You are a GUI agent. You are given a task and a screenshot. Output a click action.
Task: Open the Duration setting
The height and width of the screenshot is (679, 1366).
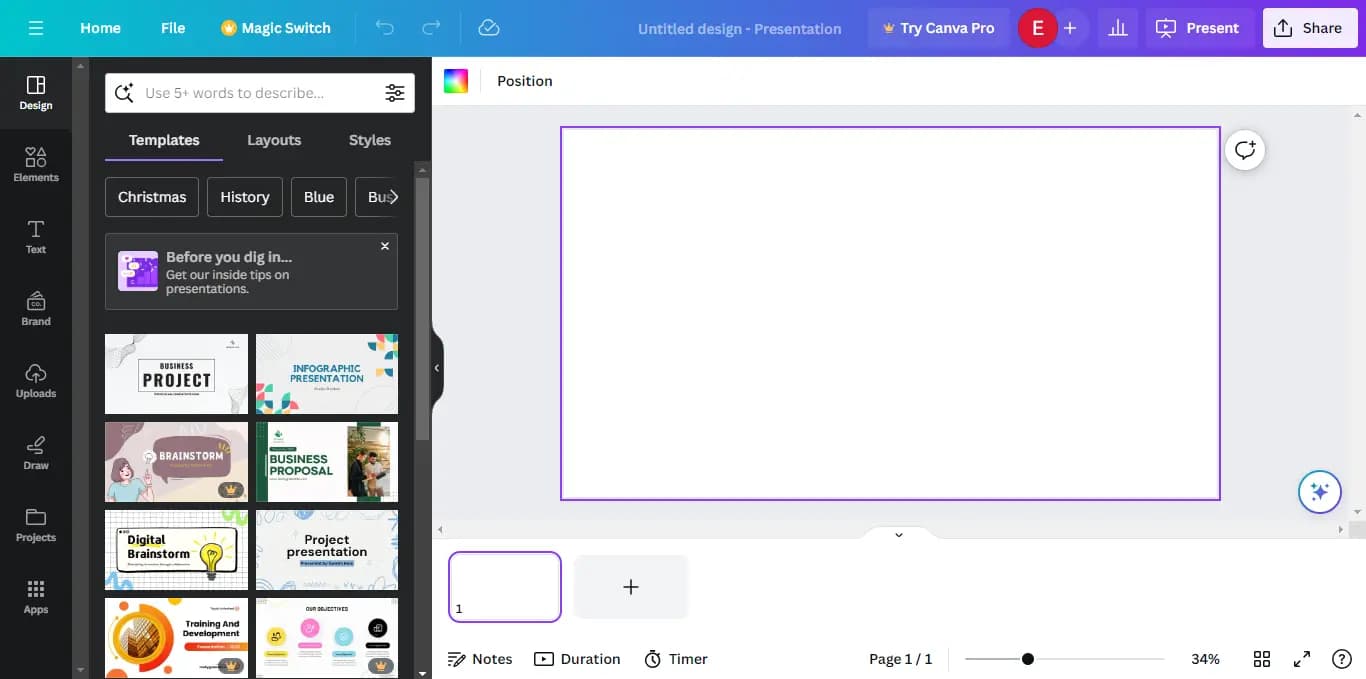[x=577, y=659]
